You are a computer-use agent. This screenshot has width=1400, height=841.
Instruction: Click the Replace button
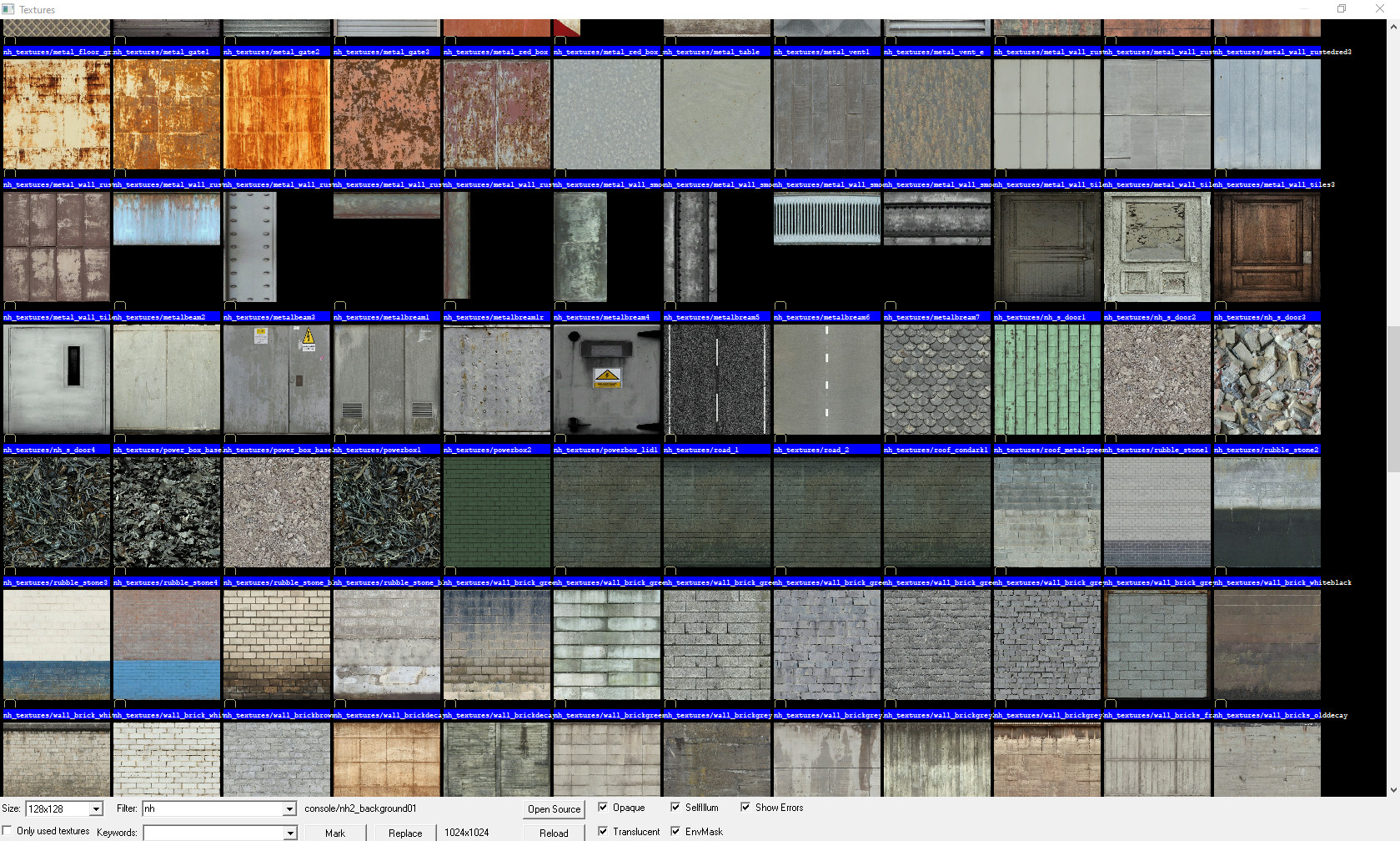pos(405,833)
